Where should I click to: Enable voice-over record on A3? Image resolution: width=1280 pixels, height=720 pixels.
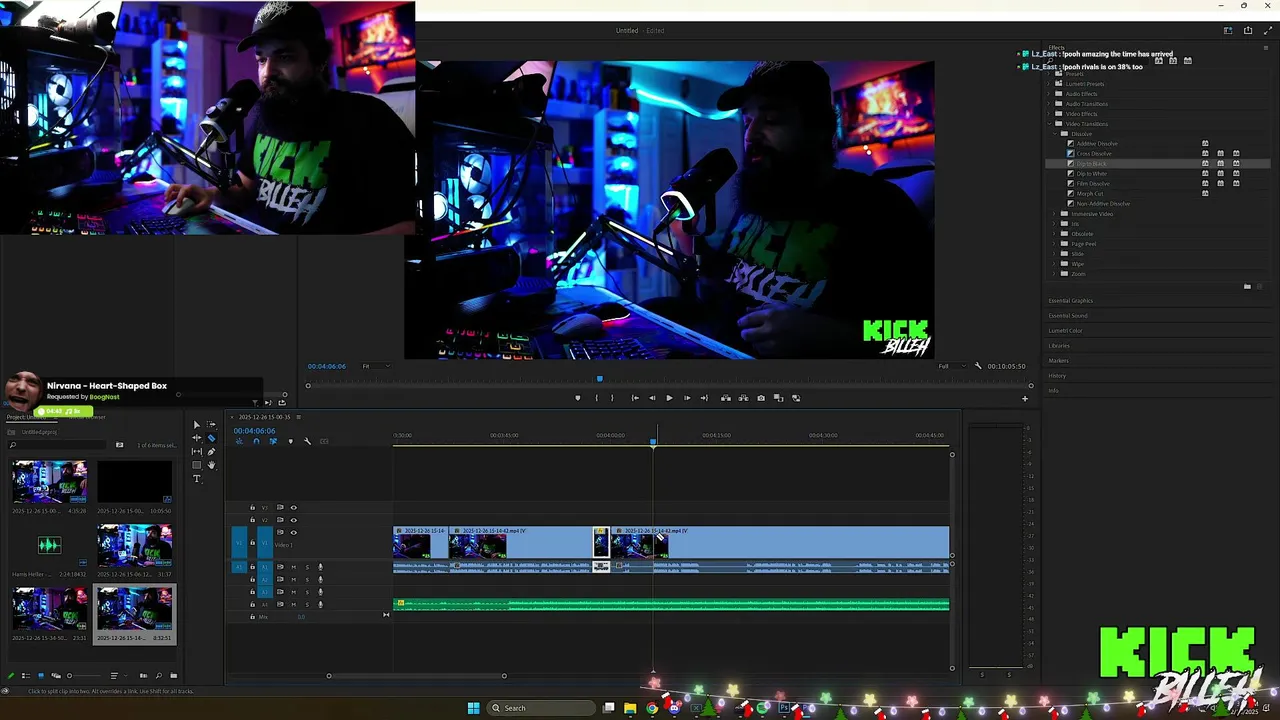(320, 592)
